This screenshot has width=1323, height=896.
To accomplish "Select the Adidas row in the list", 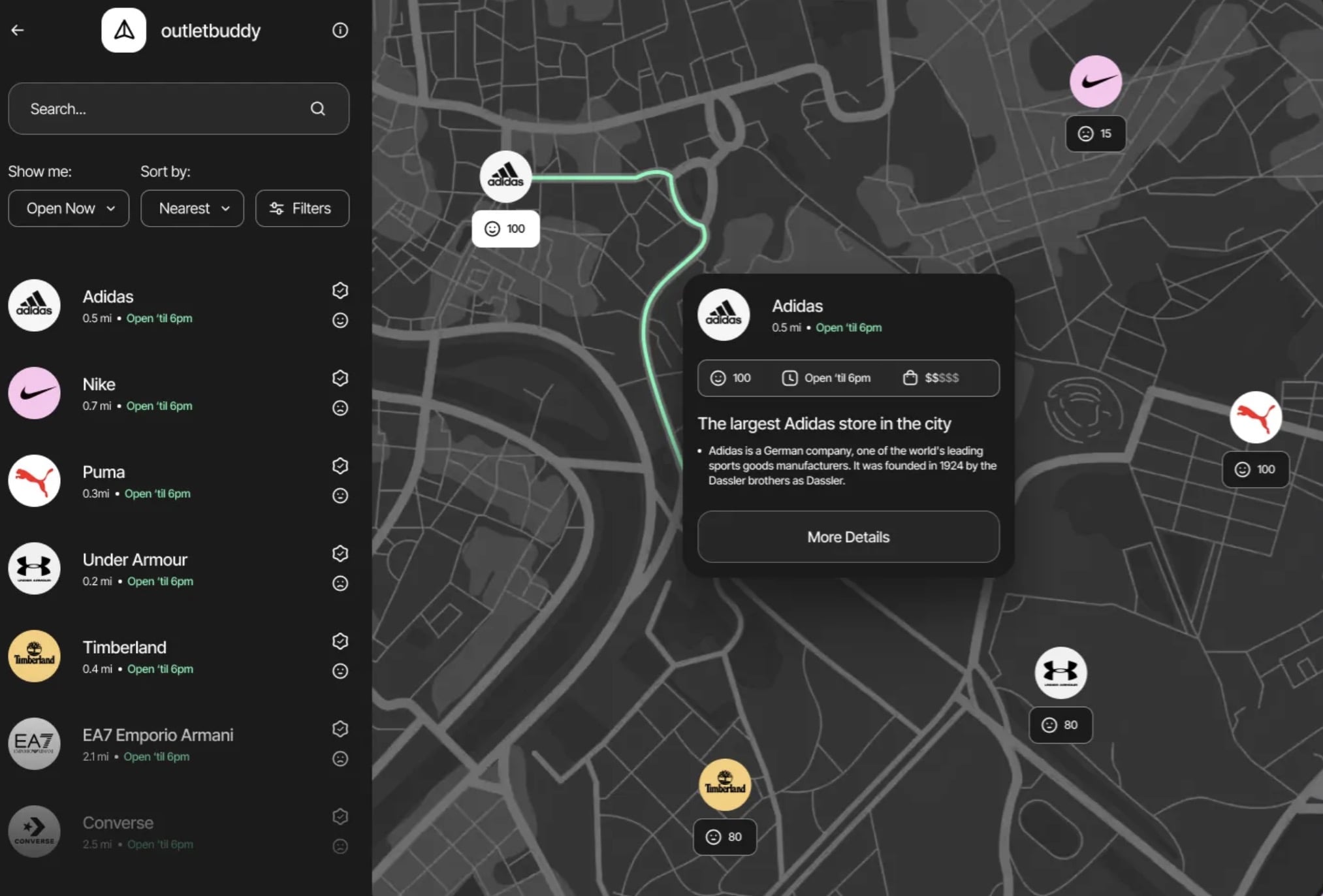I will [x=178, y=306].
